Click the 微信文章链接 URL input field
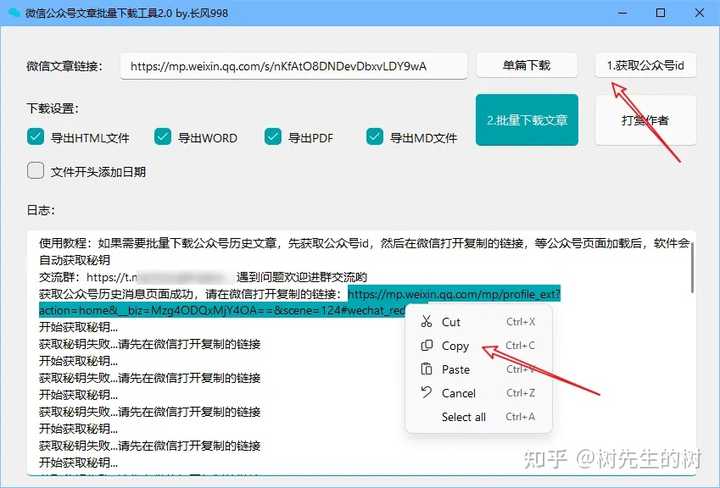 [x=293, y=66]
